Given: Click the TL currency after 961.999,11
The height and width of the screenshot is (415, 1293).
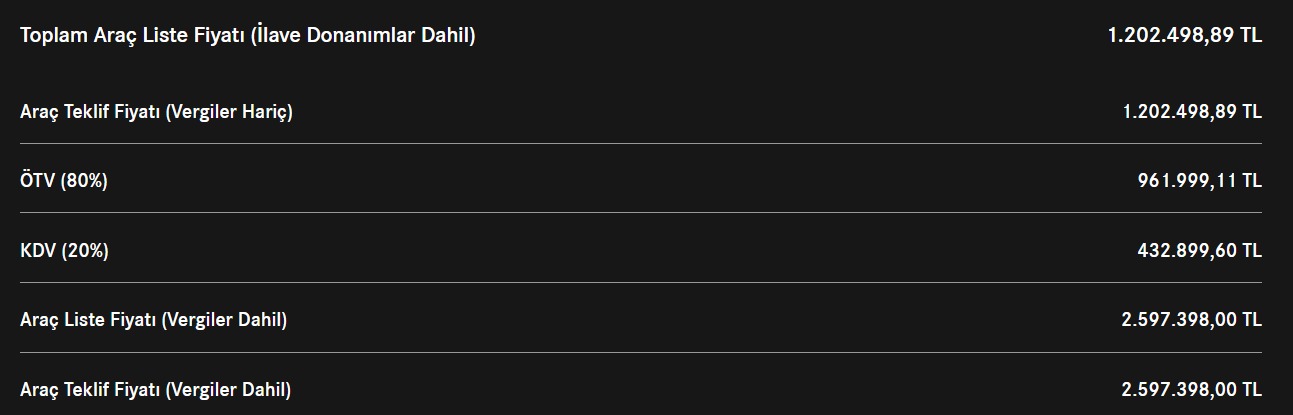Looking at the screenshot, I should (x=1251, y=181).
